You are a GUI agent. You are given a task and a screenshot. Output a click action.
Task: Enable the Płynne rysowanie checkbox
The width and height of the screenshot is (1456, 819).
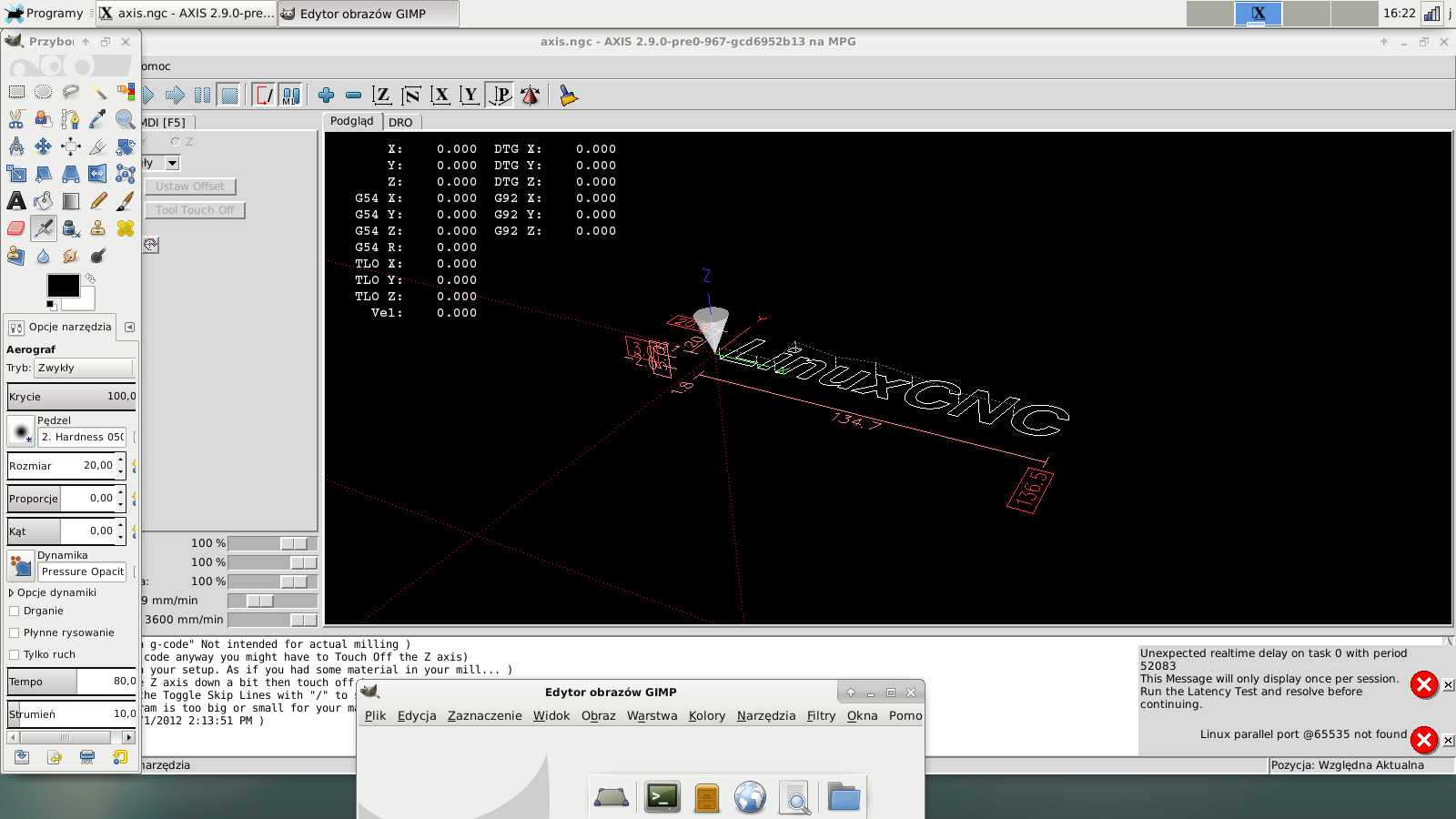pyautogui.click(x=14, y=632)
